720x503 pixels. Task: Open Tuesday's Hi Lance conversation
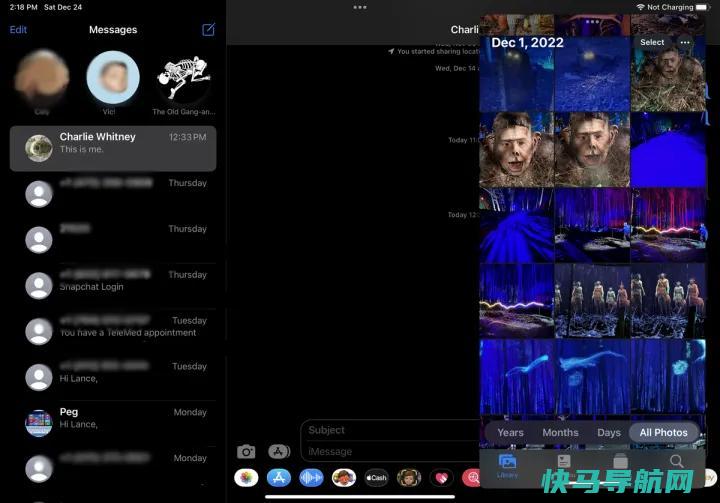(113, 377)
